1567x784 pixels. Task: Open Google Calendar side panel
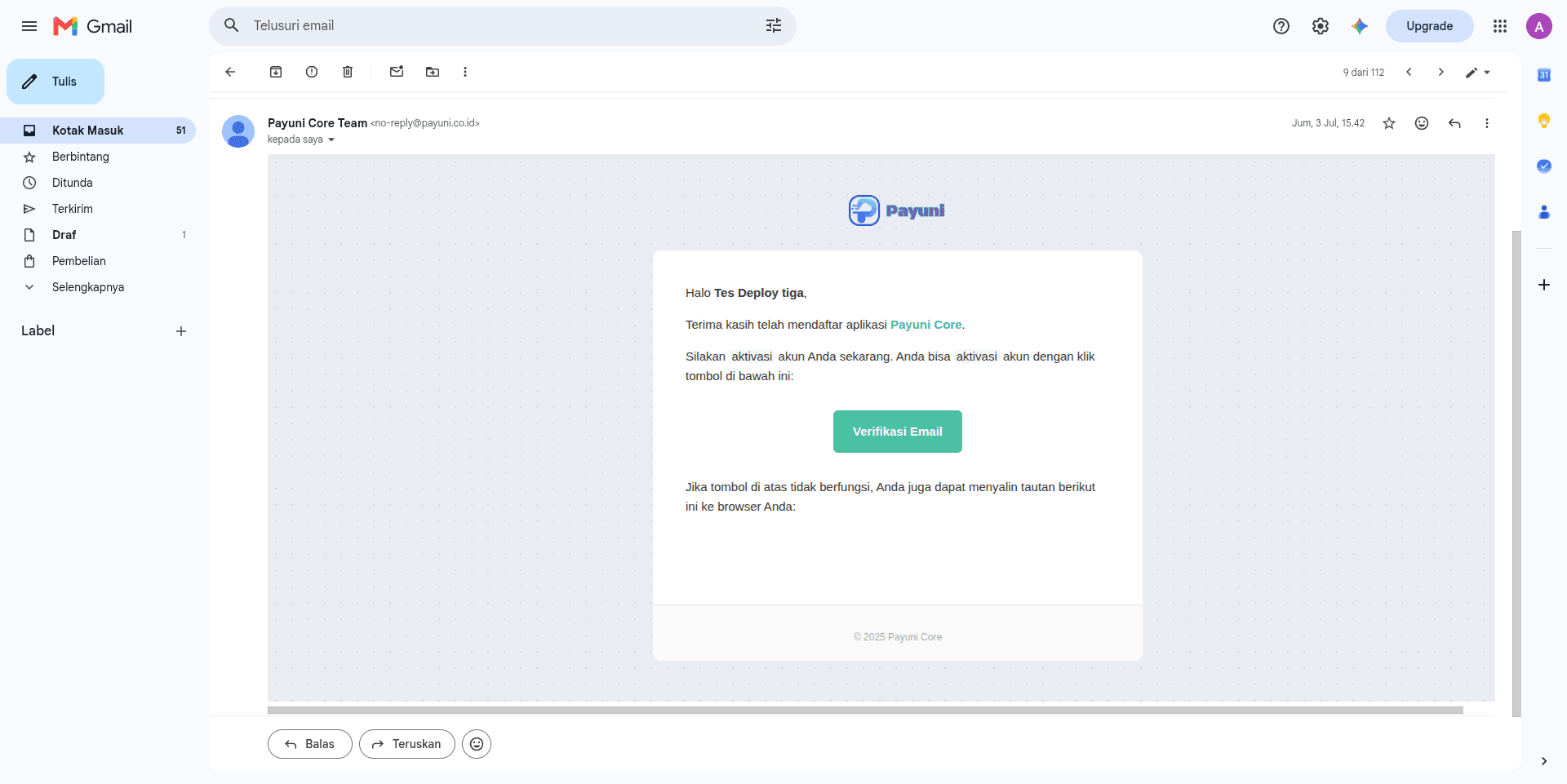[1544, 75]
